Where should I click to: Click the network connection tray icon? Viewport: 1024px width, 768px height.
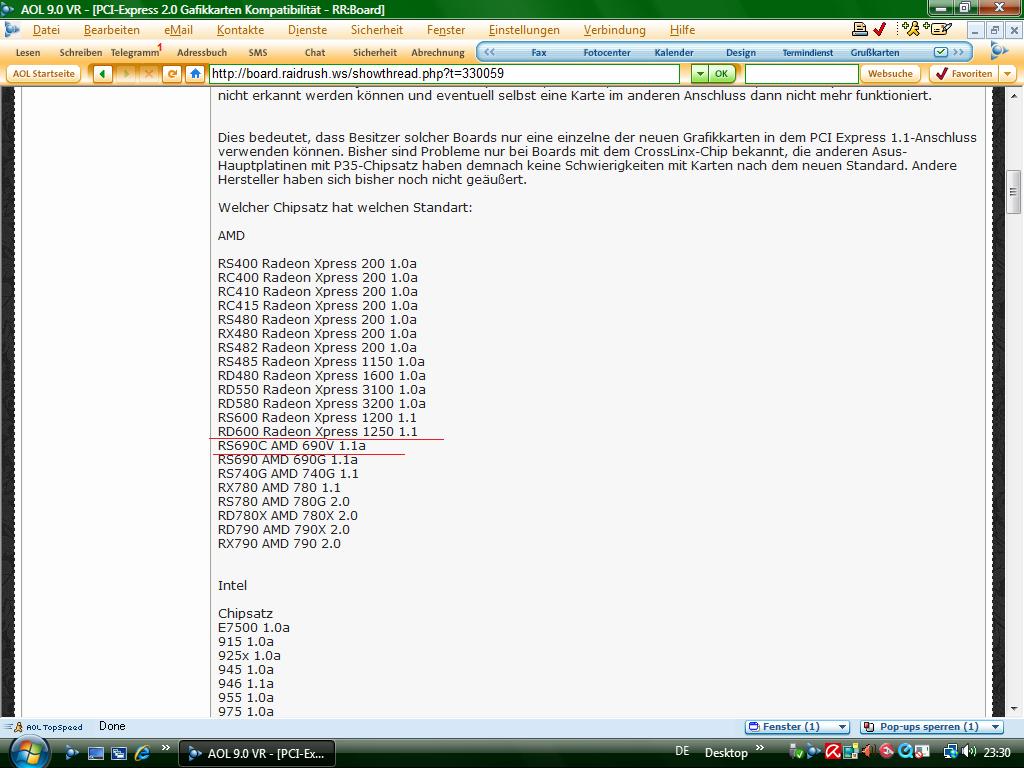coord(950,752)
